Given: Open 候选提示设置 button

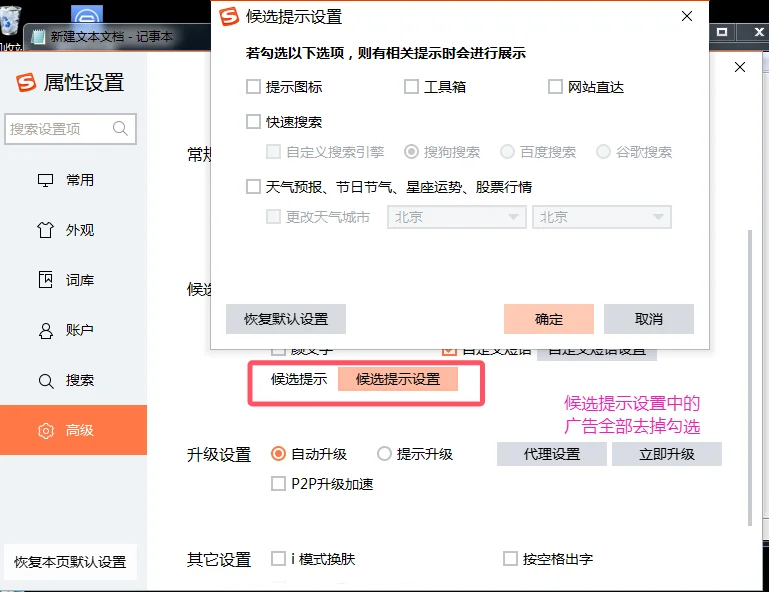Looking at the screenshot, I should tap(398, 379).
